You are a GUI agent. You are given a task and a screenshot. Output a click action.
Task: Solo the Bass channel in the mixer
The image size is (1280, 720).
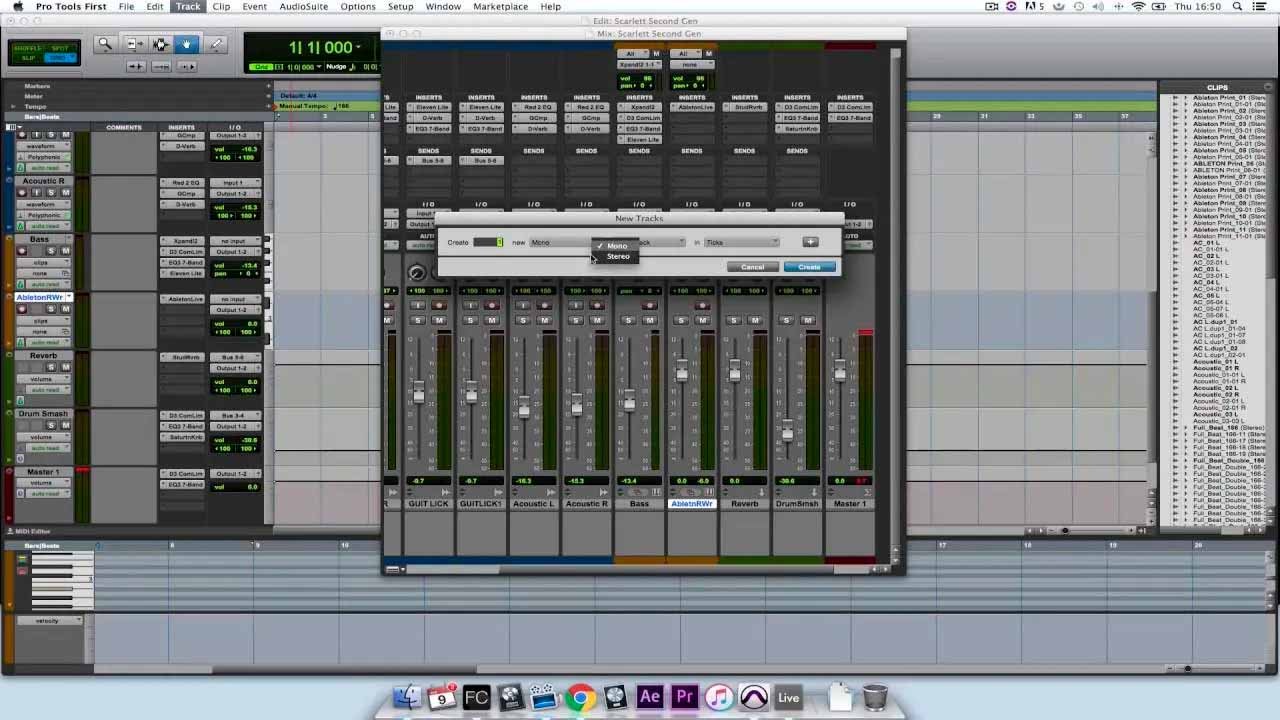[628, 320]
